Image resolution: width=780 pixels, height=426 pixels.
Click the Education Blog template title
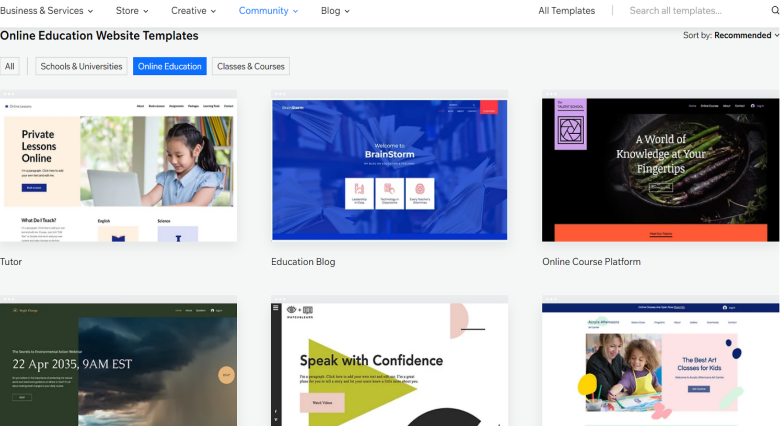pyautogui.click(x=303, y=262)
